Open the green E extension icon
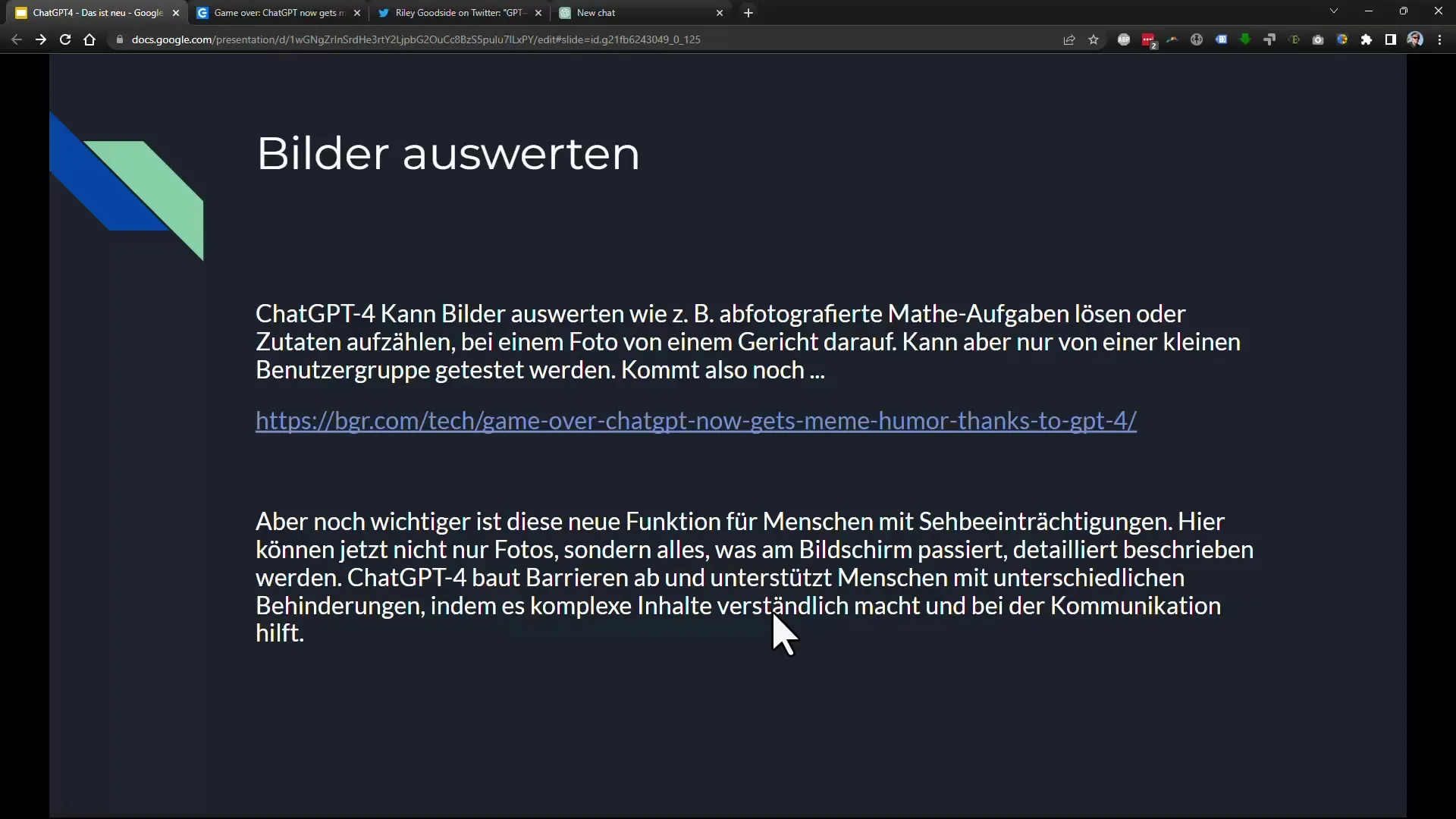Screen dimensions: 1456x819 coord(1294,39)
